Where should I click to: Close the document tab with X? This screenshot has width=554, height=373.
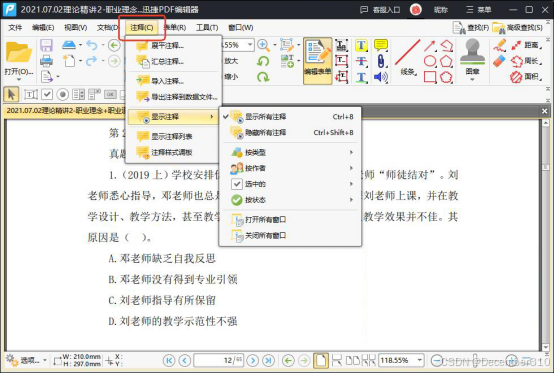(x=544, y=111)
